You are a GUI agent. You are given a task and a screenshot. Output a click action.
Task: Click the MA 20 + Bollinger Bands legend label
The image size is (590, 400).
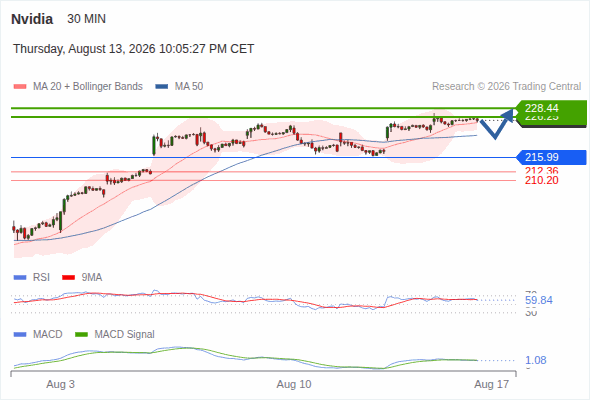coord(88,87)
